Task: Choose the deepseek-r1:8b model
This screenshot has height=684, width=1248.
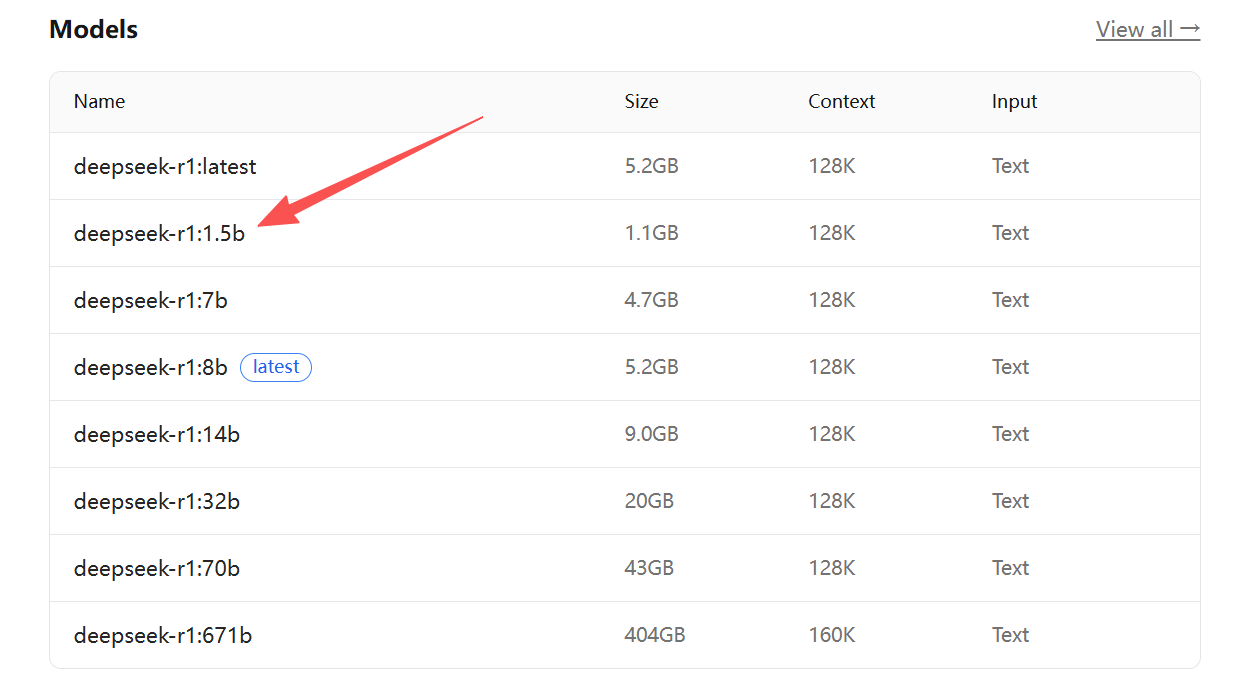Action: [151, 367]
